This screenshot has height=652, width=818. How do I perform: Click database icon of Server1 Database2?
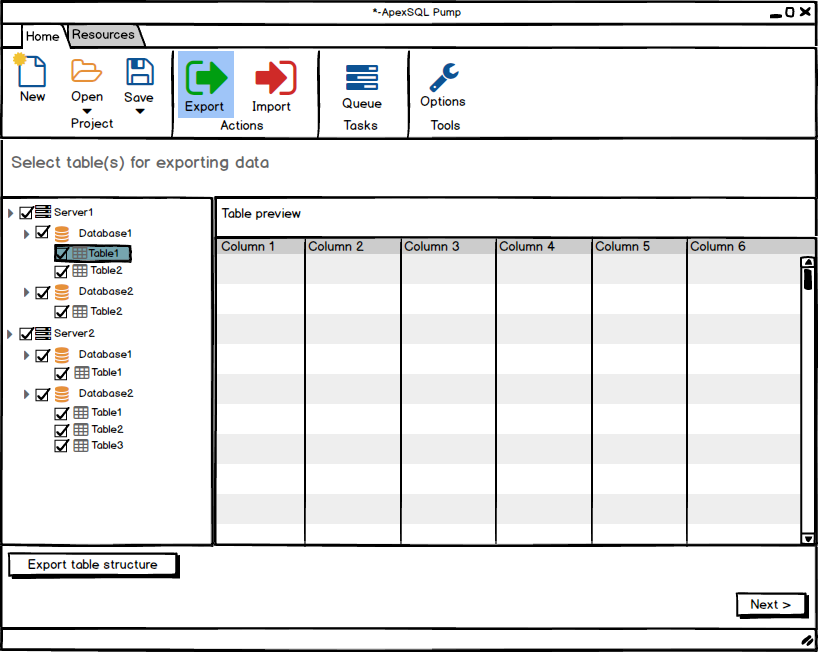62,292
